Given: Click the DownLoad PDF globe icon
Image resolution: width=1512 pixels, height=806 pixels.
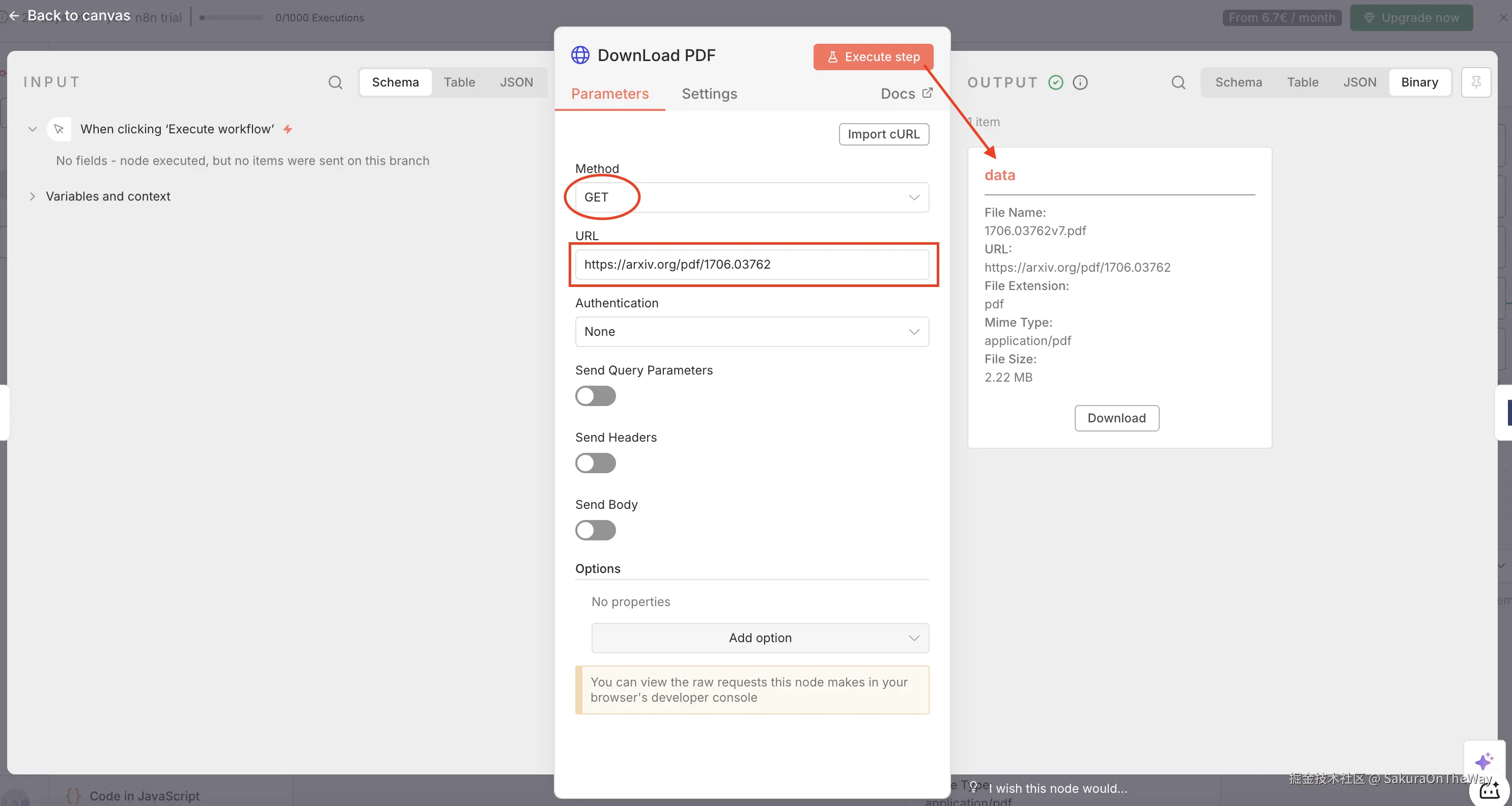Looking at the screenshot, I should point(580,55).
